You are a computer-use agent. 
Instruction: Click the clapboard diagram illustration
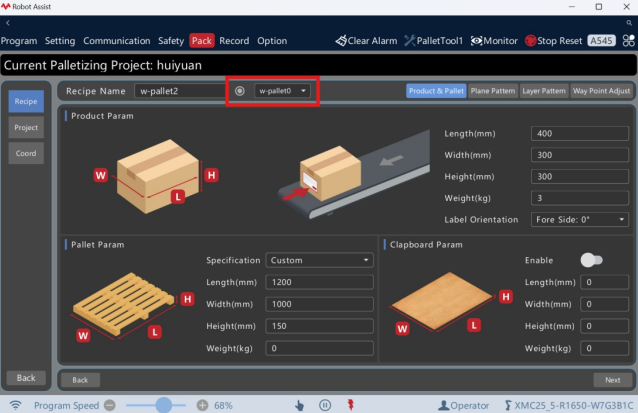(x=450, y=303)
